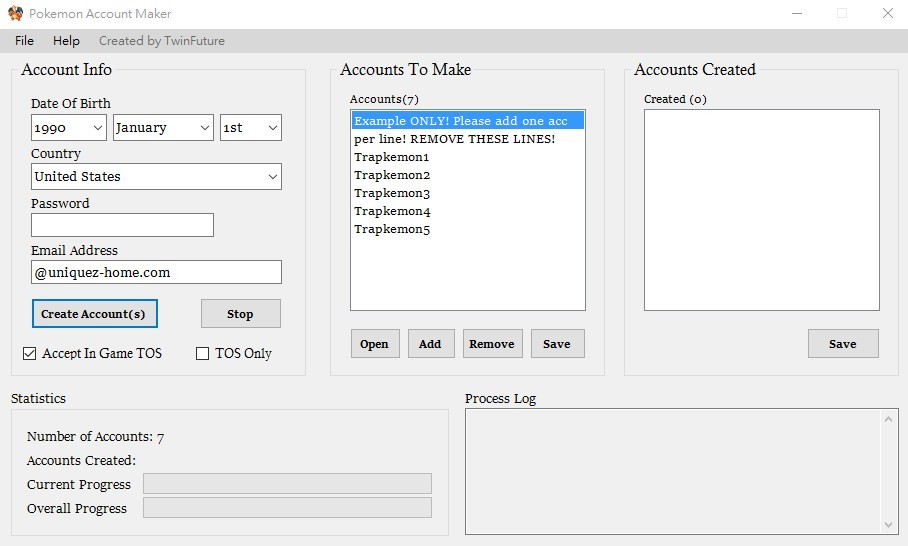908x546 pixels.
Task: Select Trapkemon3 in the accounts list
Action: pyautogui.click(x=392, y=193)
